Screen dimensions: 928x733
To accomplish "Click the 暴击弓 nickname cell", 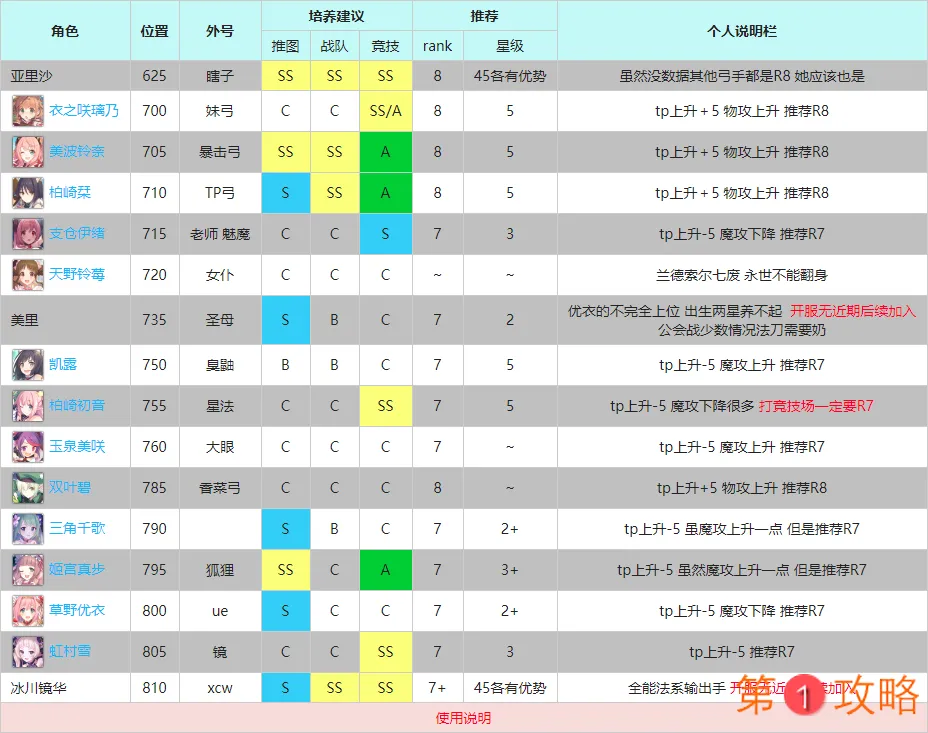I will (x=220, y=152).
